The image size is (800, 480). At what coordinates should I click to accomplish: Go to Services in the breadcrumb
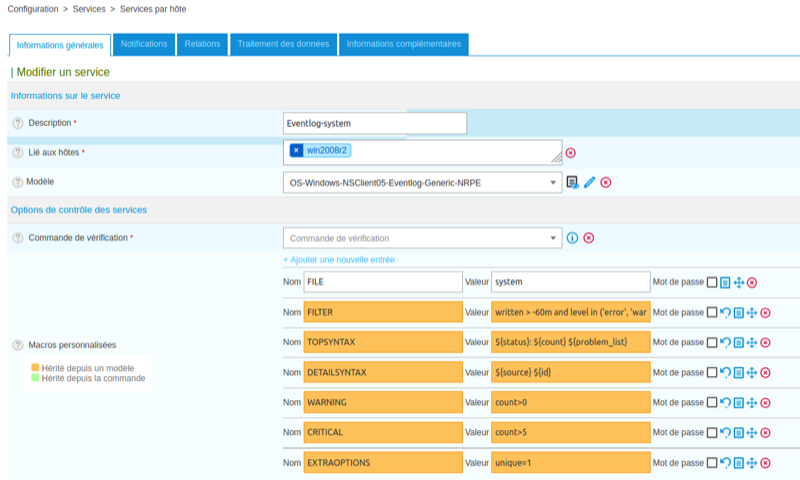(x=89, y=9)
